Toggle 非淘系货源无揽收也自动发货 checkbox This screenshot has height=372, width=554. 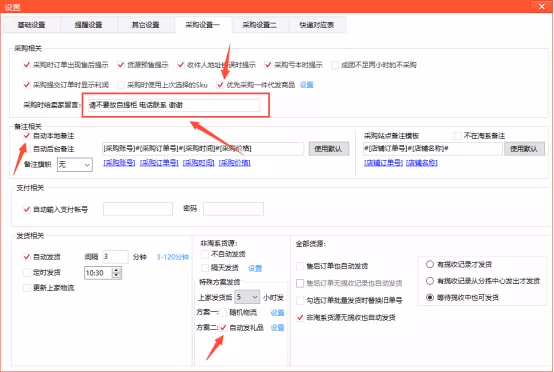(x=300, y=318)
